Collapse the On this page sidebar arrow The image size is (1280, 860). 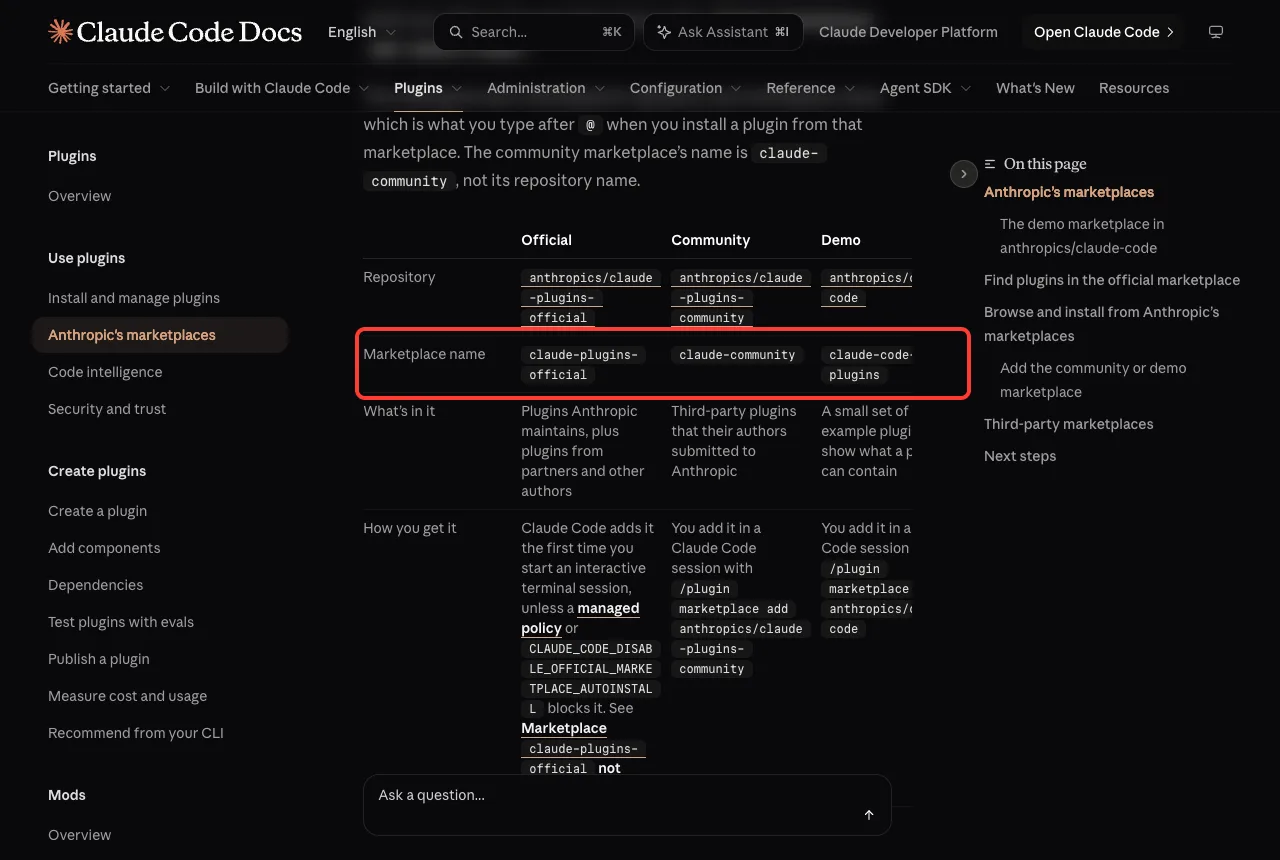tap(963, 174)
